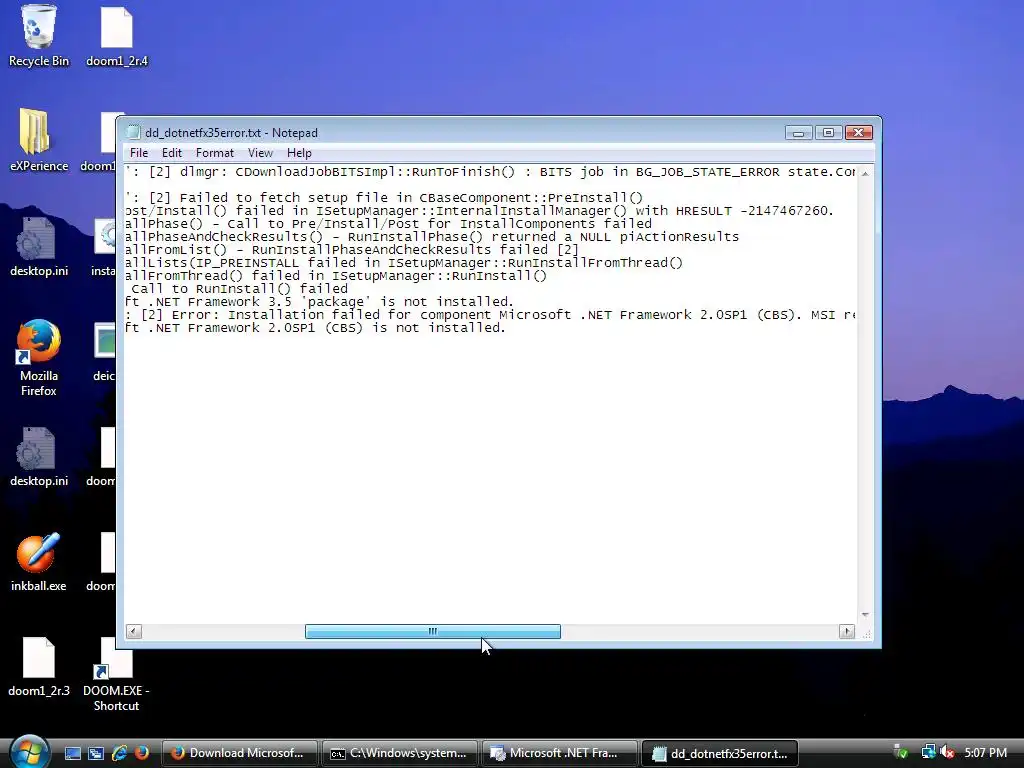Click text 'HRESULT -2147467260' in Notepad
Viewport: 1024px width, 768px height.
(x=754, y=211)
